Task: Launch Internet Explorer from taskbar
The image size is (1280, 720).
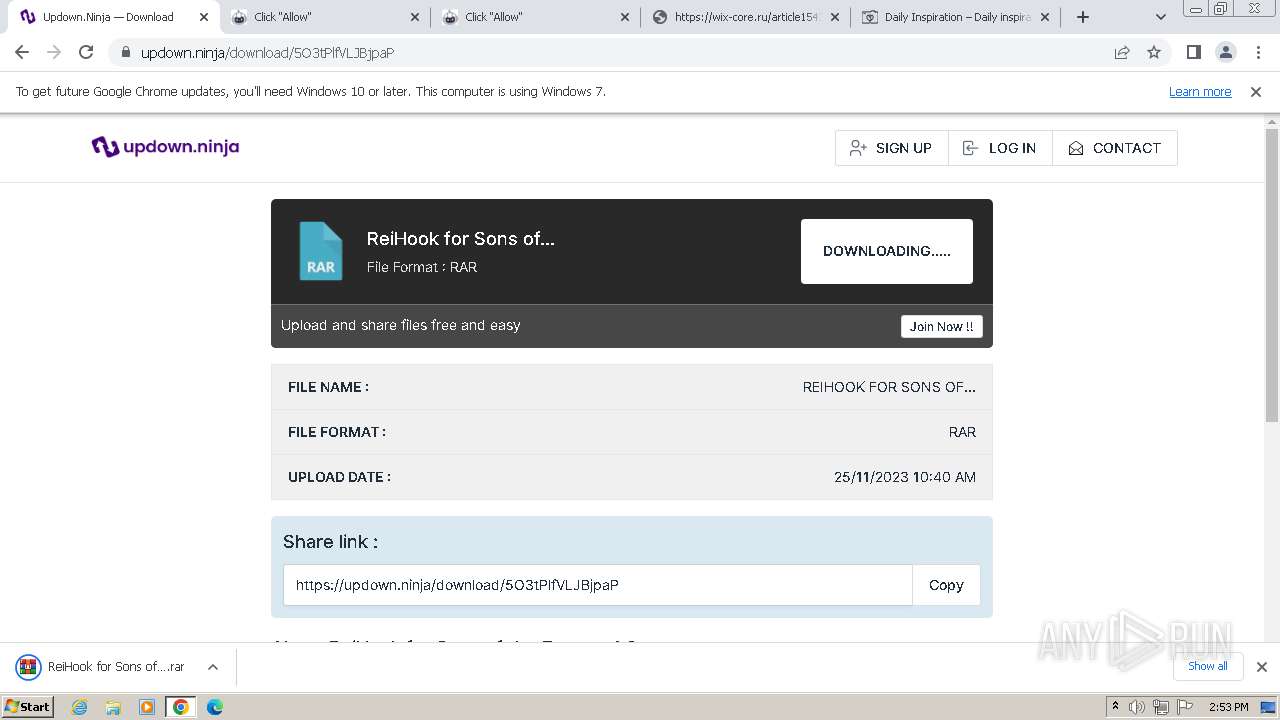Action: tap(79, 707)
